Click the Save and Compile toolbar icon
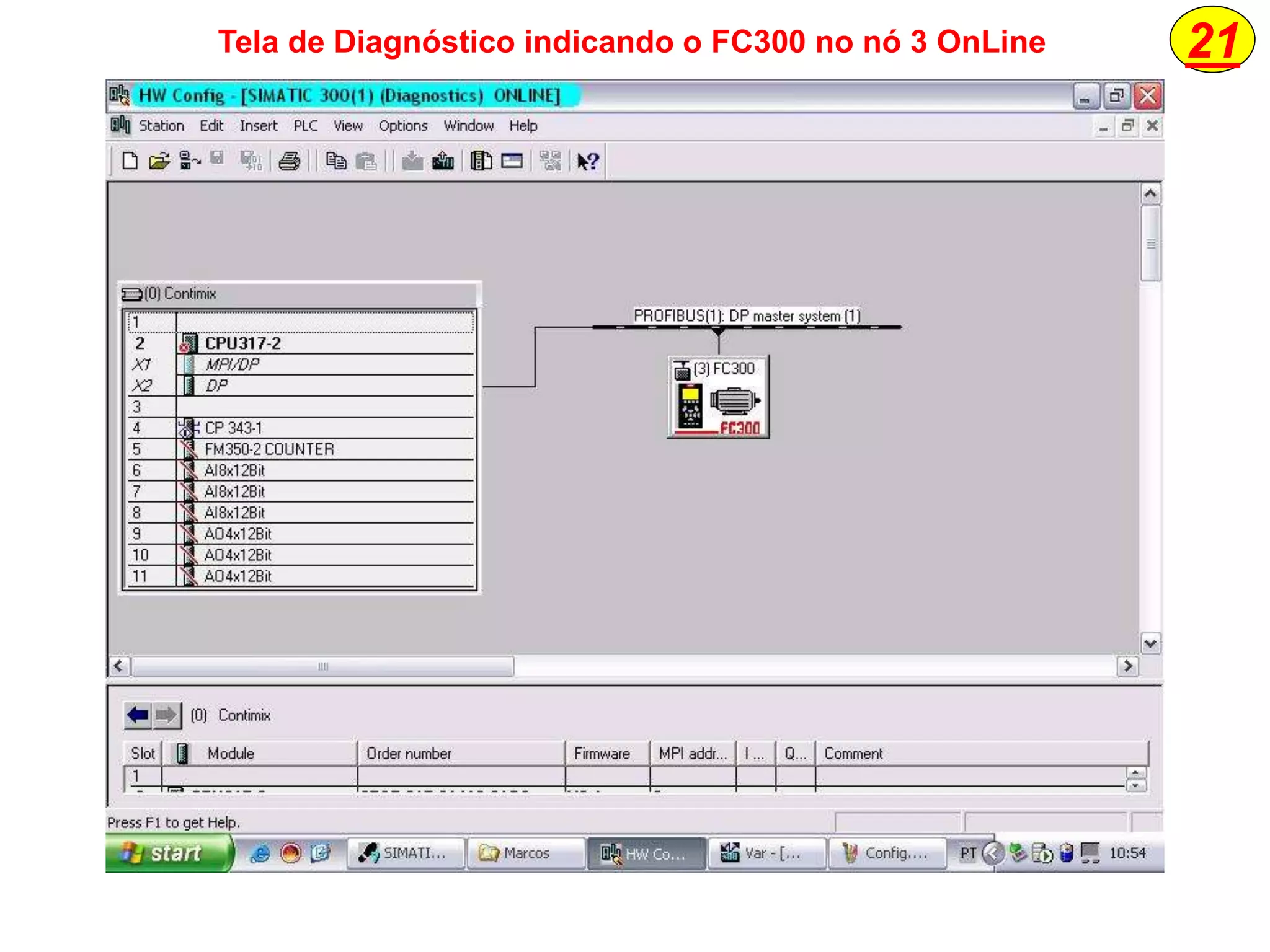Image resolution: width=1270 pixels, height=952 pixels. click(251, 161)
